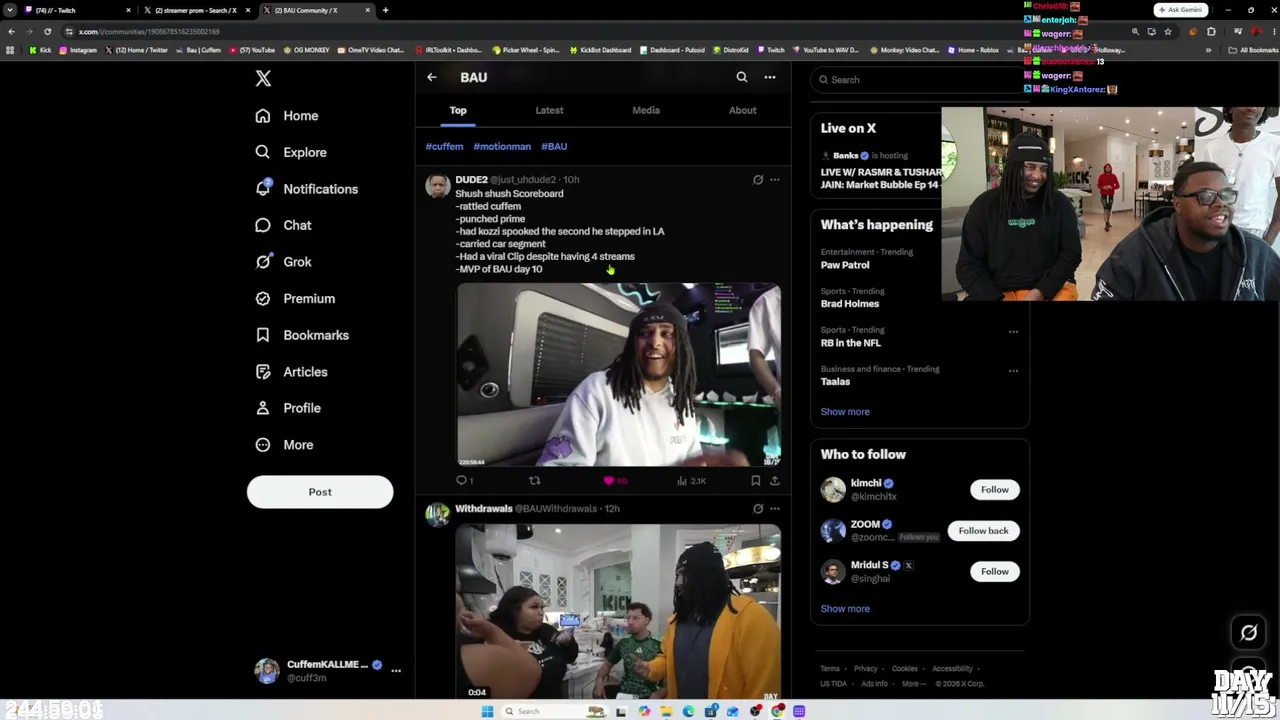Screen dimensions: 1280x720
Task: Open Bookmarks in the sidebar
Action: tap(302, 335)
